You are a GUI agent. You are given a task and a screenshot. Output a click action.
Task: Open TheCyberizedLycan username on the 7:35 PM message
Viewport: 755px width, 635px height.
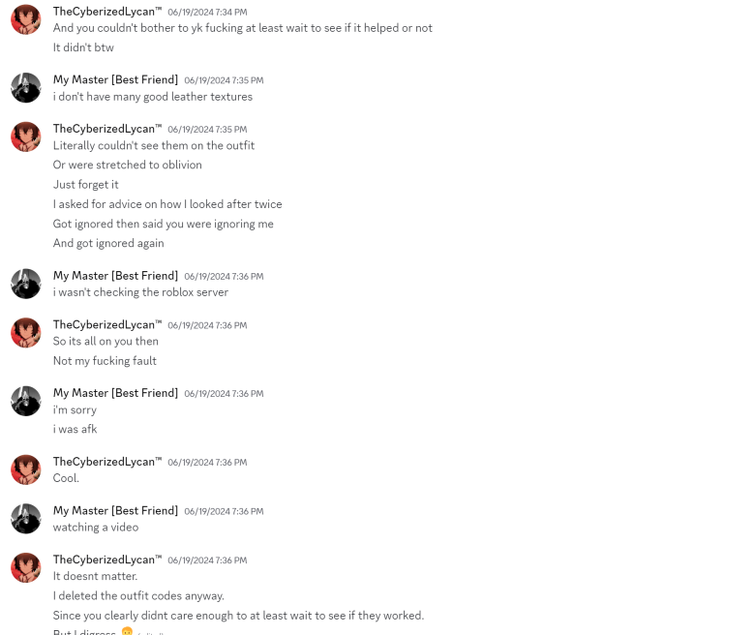[x=107, y=129]
